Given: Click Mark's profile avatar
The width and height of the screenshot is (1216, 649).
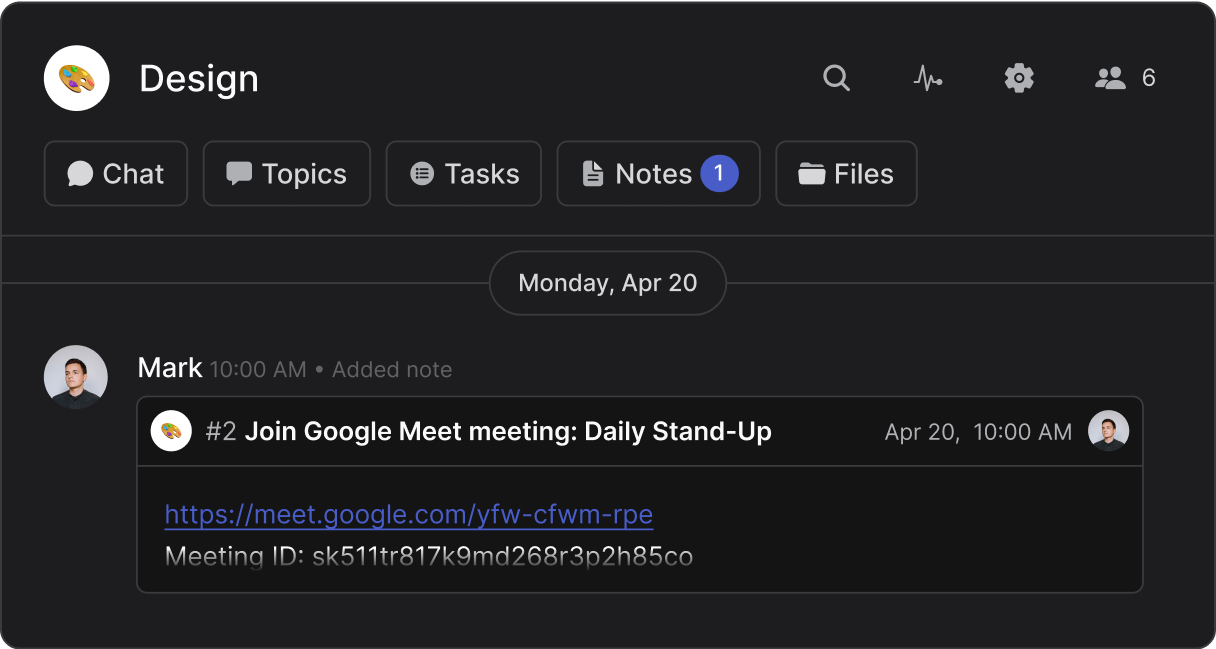Looking at the screenshot, I should (x=75, y=377).
